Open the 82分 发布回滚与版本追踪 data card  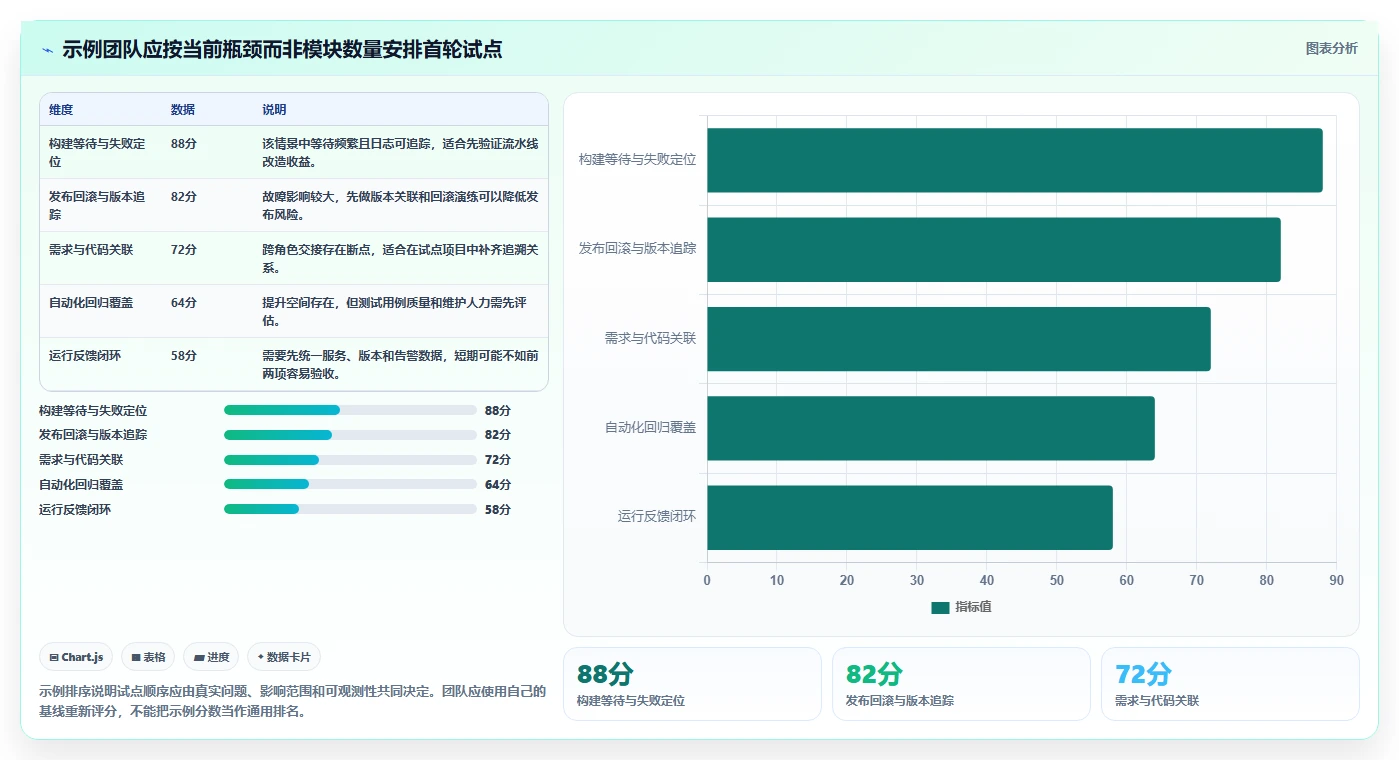pyautogui.click(x=961, y=684)
